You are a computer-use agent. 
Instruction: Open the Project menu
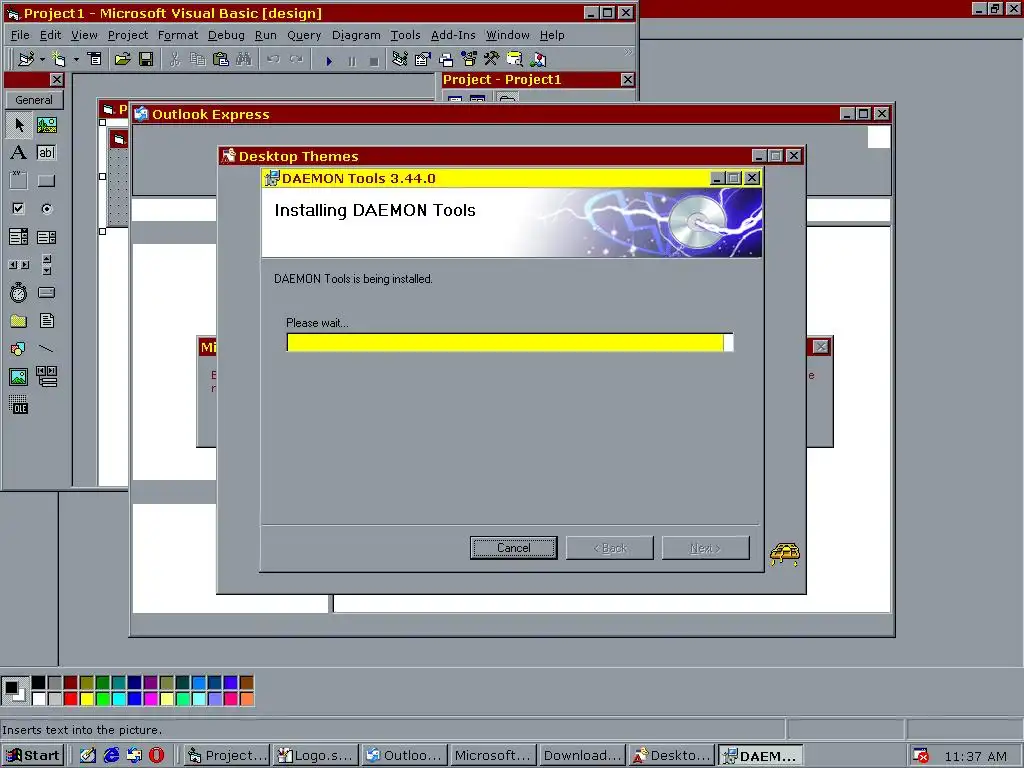[128, 35]
